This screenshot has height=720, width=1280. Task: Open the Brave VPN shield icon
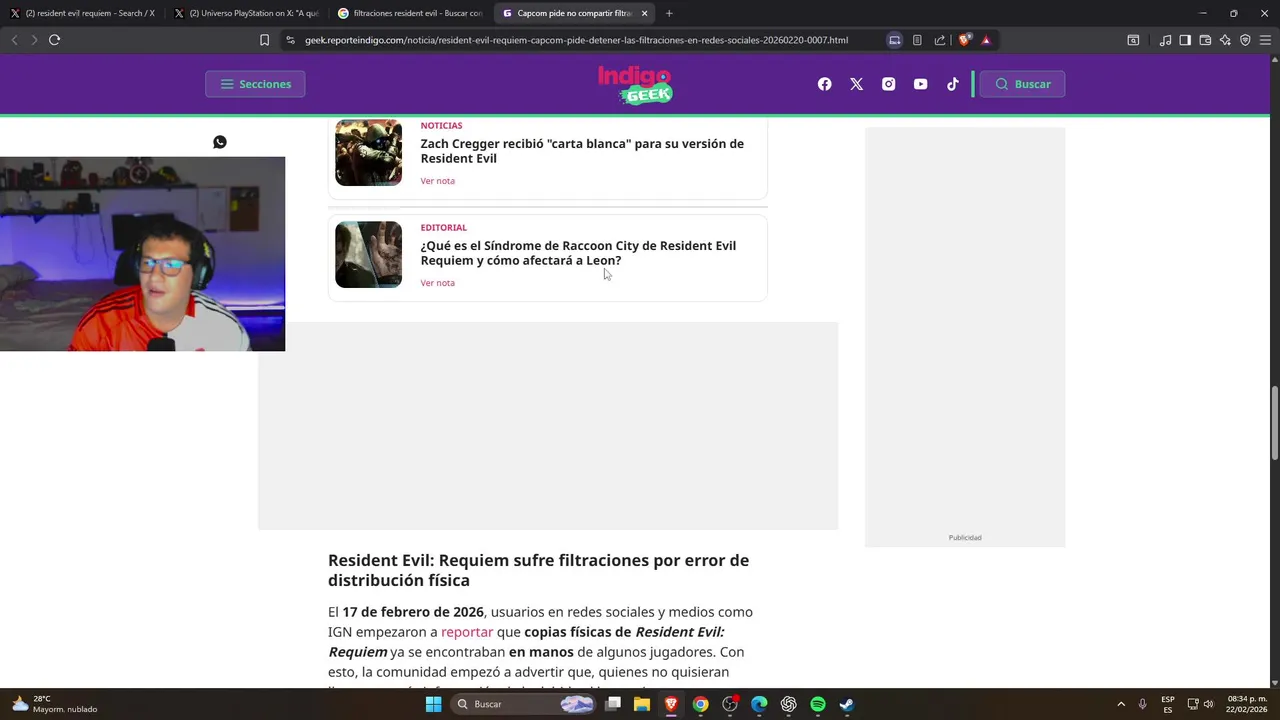click(1245, 40)
